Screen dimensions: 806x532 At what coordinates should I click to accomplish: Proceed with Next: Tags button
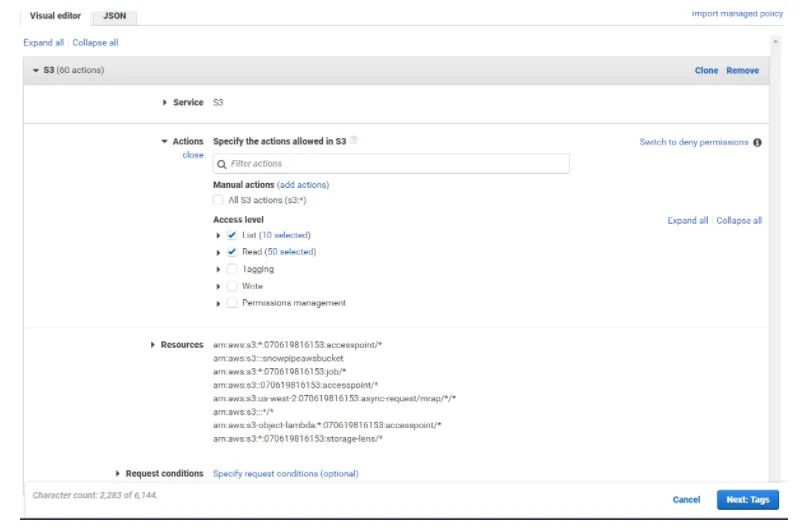click(x=748, y=500)
